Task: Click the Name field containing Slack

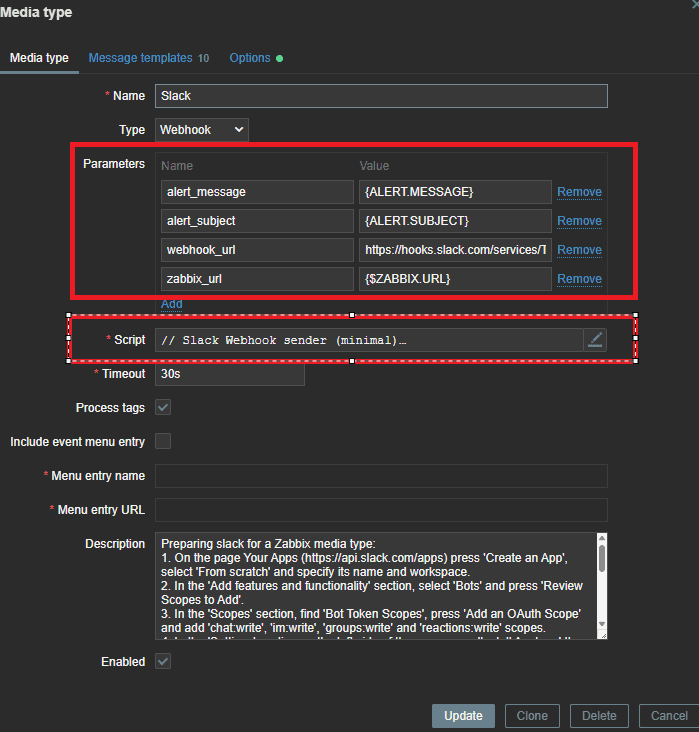Action: (x=381, y=96)
